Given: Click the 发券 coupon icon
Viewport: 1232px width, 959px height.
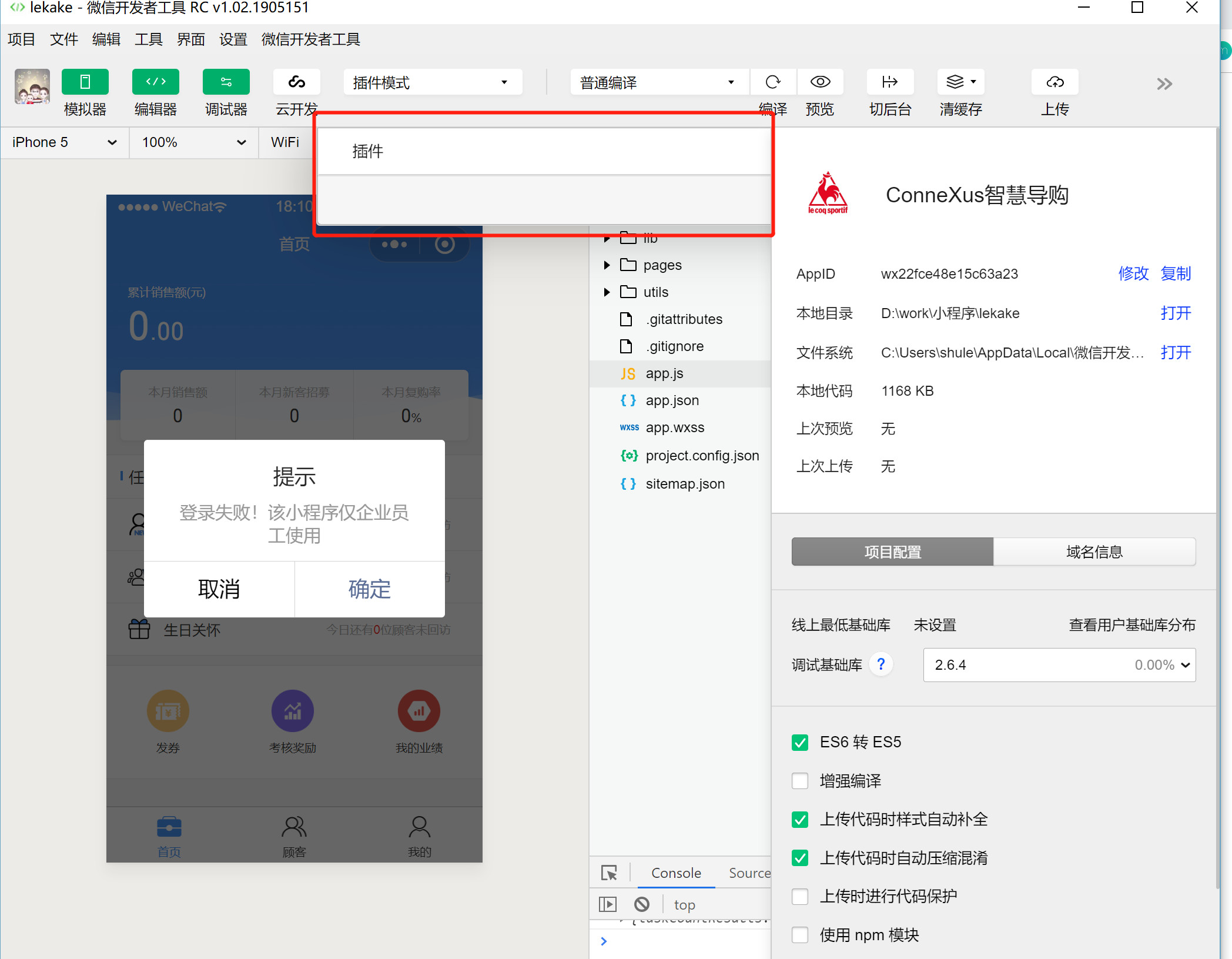Looking at the screenshot, I should (168, 711).
